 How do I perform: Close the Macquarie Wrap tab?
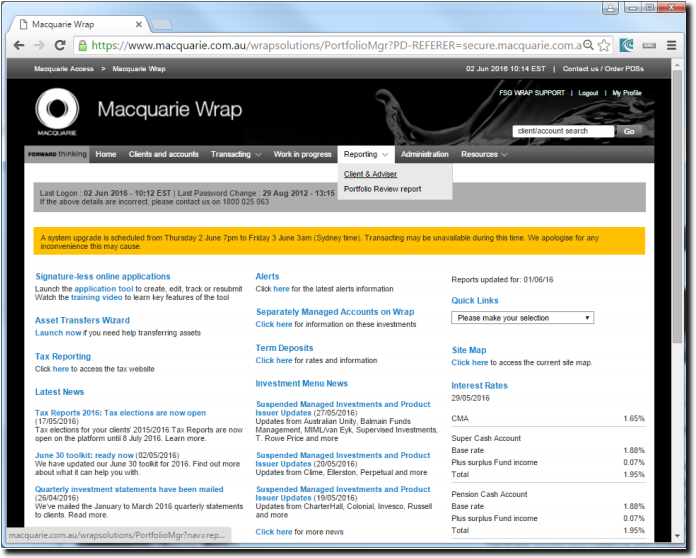138,24
